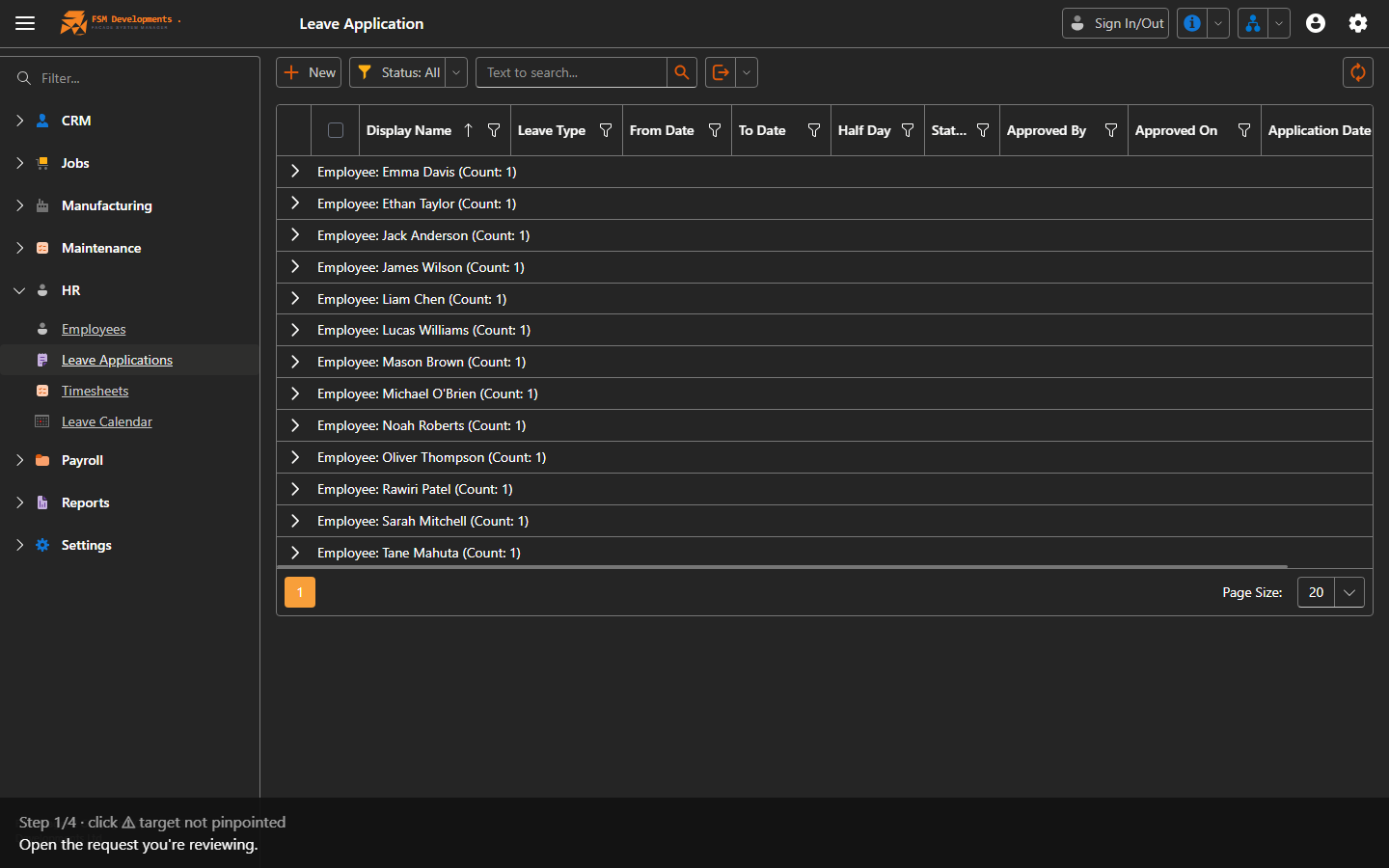Open filter on Approved By column
The height and width of the screenshot is (868, 1389).
click(x=1111, y=130)
